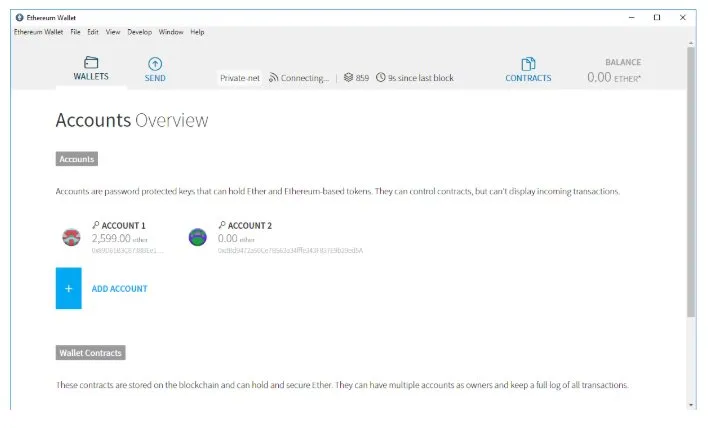Click the scrollbar down arrow

[691, 405]
